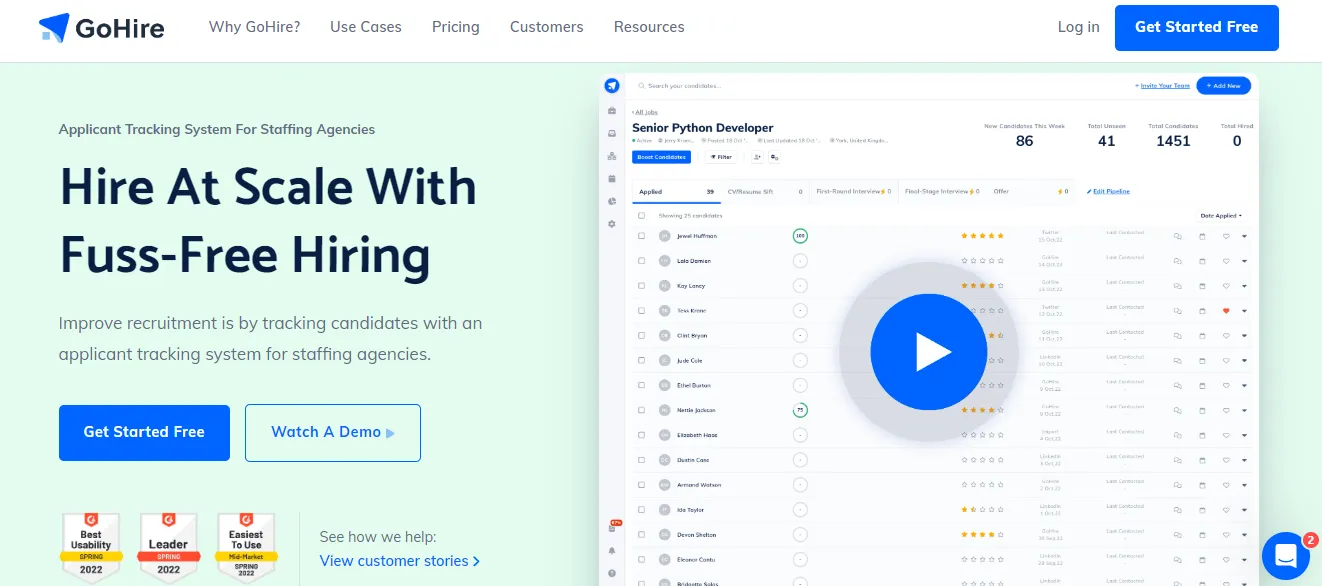Open the Filter button in the candidate toolbar
The height and width of the screenshot is (586, 1322).
coord(720,157)
